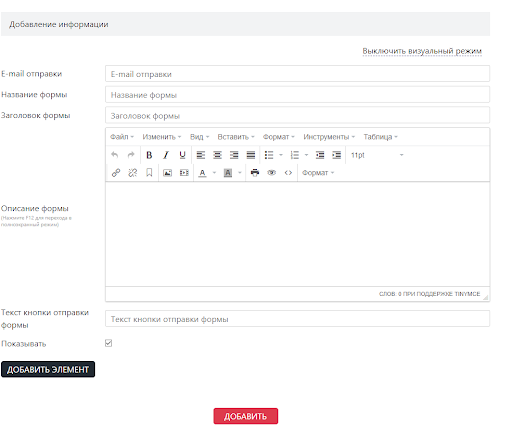The height and width of the screenshot is (439, 512).
Task: Preview content with eye icon
Action: tap(272, 173)
